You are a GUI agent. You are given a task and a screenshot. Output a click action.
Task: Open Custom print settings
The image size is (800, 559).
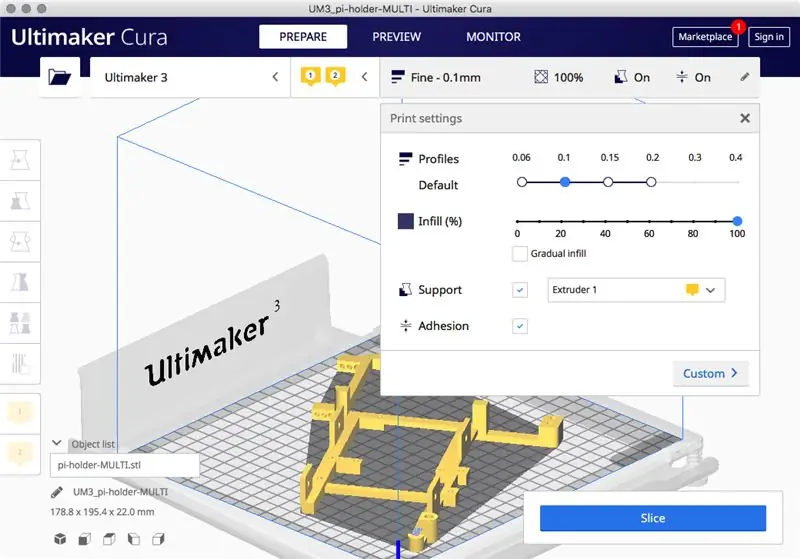click(711, 373)
